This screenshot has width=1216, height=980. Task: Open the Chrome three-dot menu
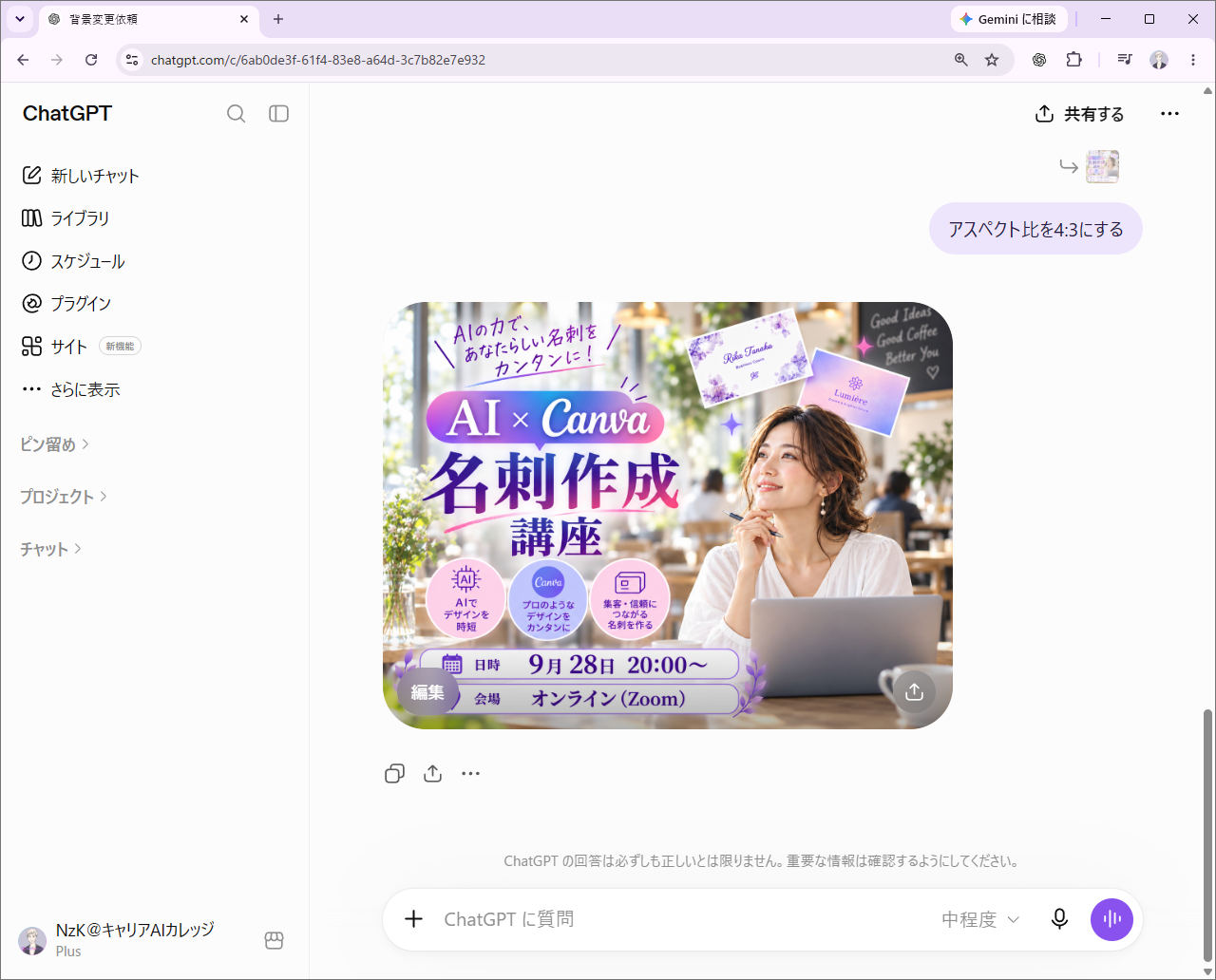[x=1193, y=60]
